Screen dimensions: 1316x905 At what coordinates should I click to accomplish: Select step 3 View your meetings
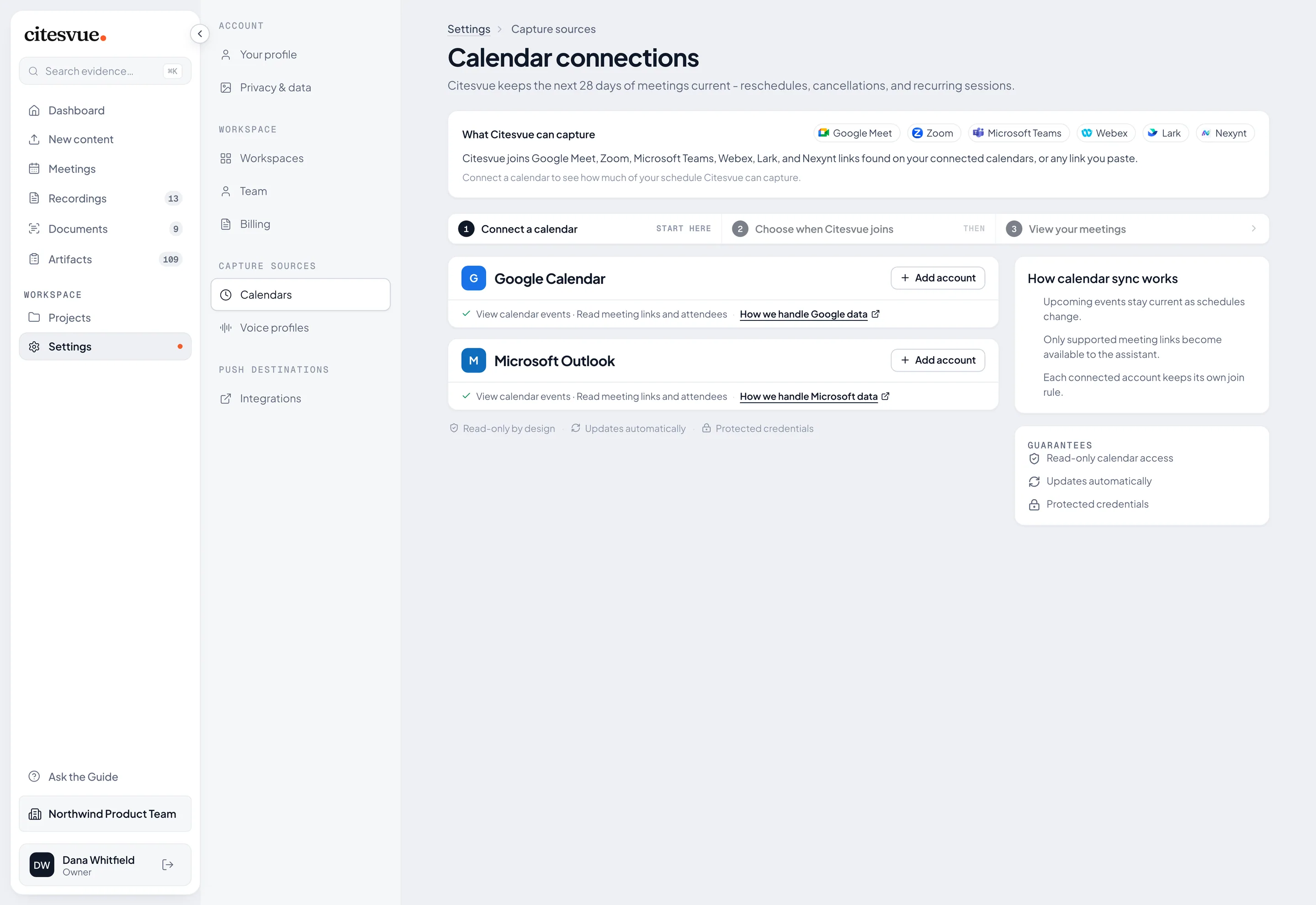point(1132,229)
